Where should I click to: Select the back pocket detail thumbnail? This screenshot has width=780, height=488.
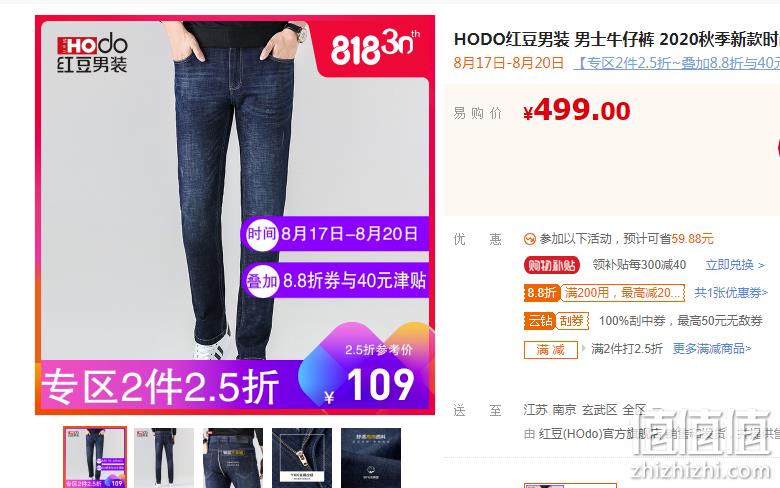click(x=233, y=457)
